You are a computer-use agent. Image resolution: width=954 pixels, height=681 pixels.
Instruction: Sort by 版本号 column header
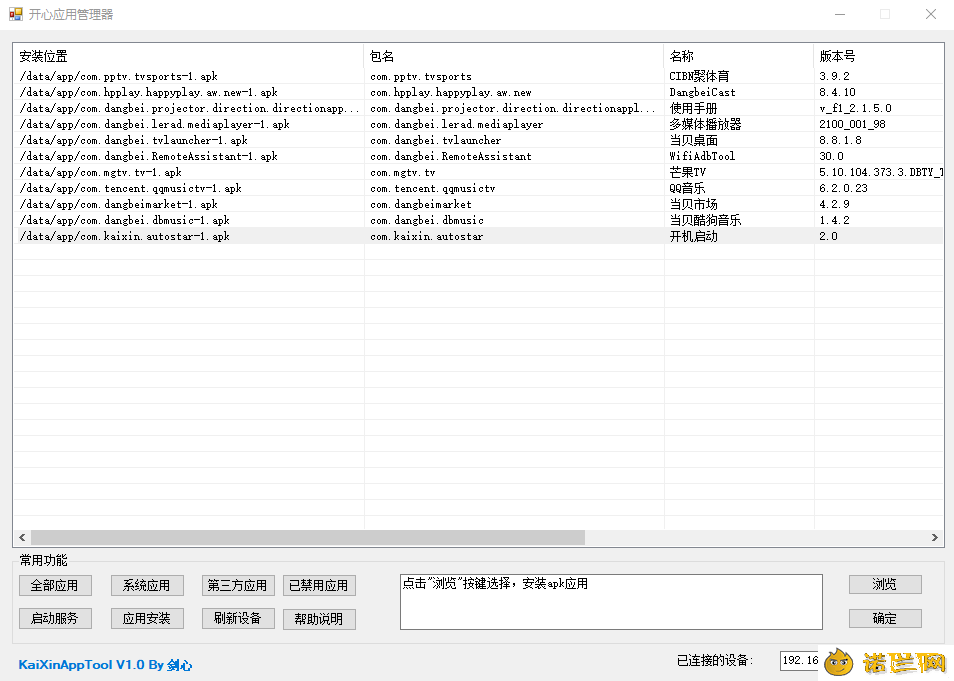pos(878,57)
